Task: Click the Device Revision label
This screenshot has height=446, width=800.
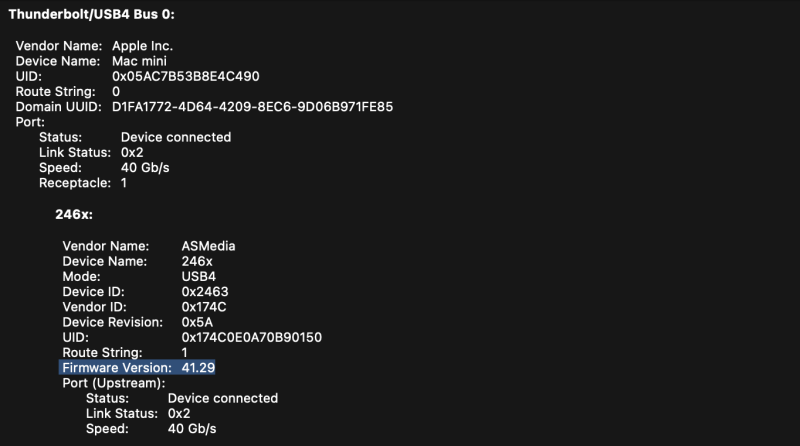Action: pos(112,322)
